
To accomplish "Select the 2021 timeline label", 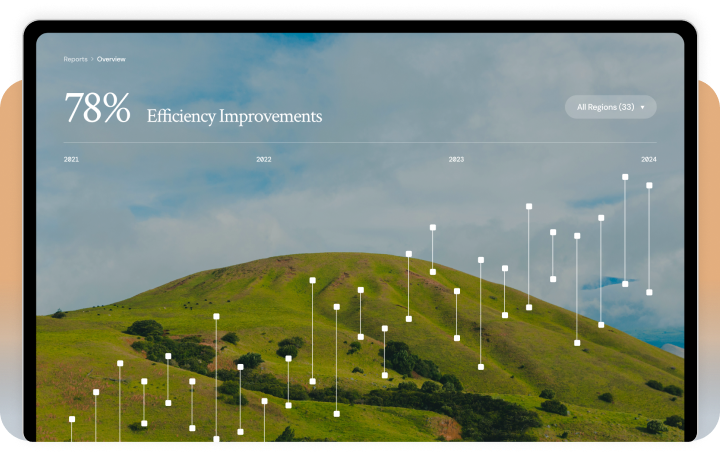I will click(71, 159).
